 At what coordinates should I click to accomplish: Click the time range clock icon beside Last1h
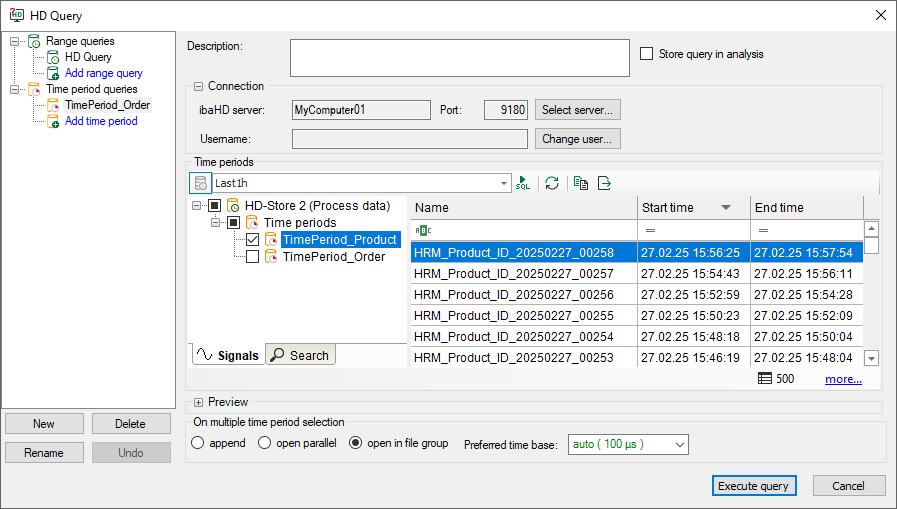pos(200,183)
